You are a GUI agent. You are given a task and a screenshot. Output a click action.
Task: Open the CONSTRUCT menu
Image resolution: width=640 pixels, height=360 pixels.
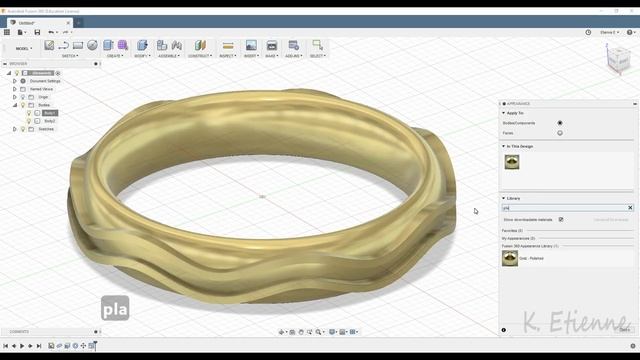click(200, 56)
